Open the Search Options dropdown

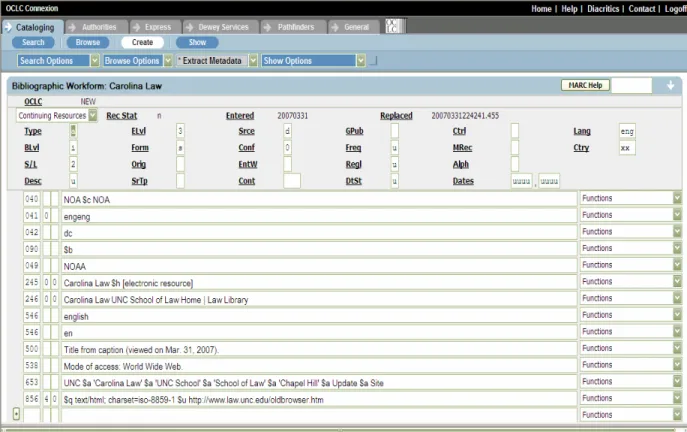[58, 60]
